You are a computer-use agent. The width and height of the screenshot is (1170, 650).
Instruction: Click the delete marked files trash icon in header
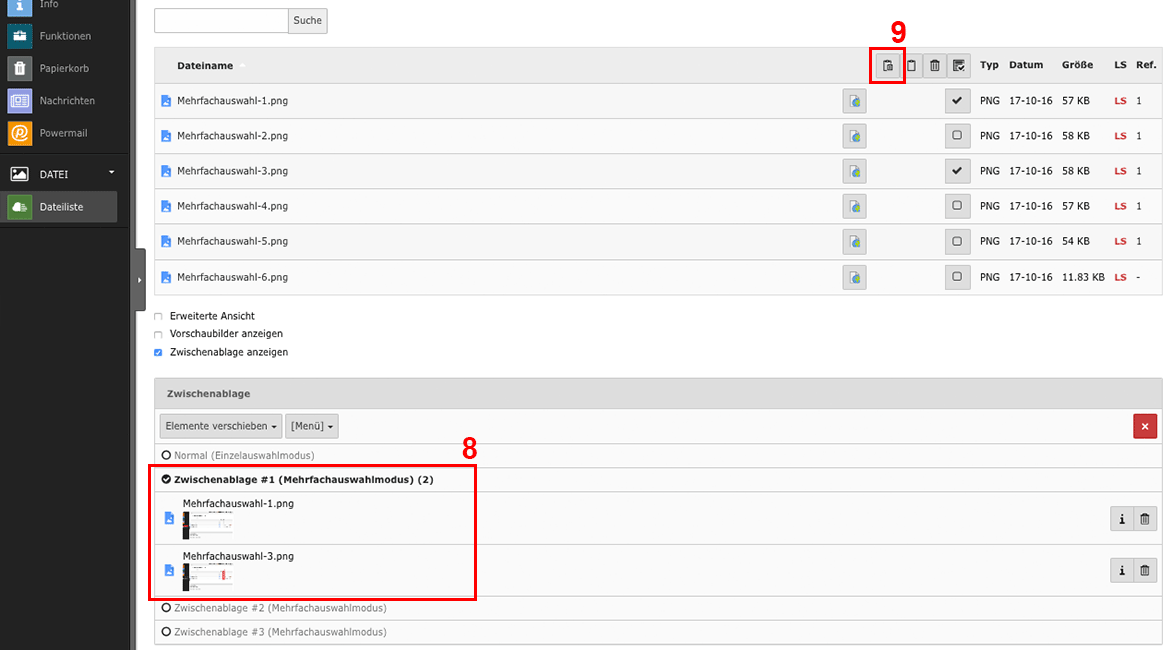pos(934,66)
